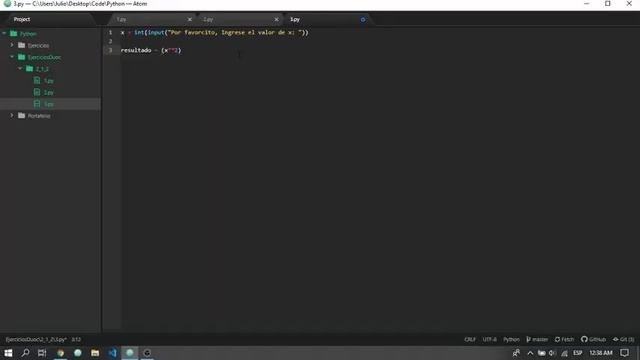Click Fetch in the status bar
Viewport: 640px width, 360px height.
tap(564, 340)
